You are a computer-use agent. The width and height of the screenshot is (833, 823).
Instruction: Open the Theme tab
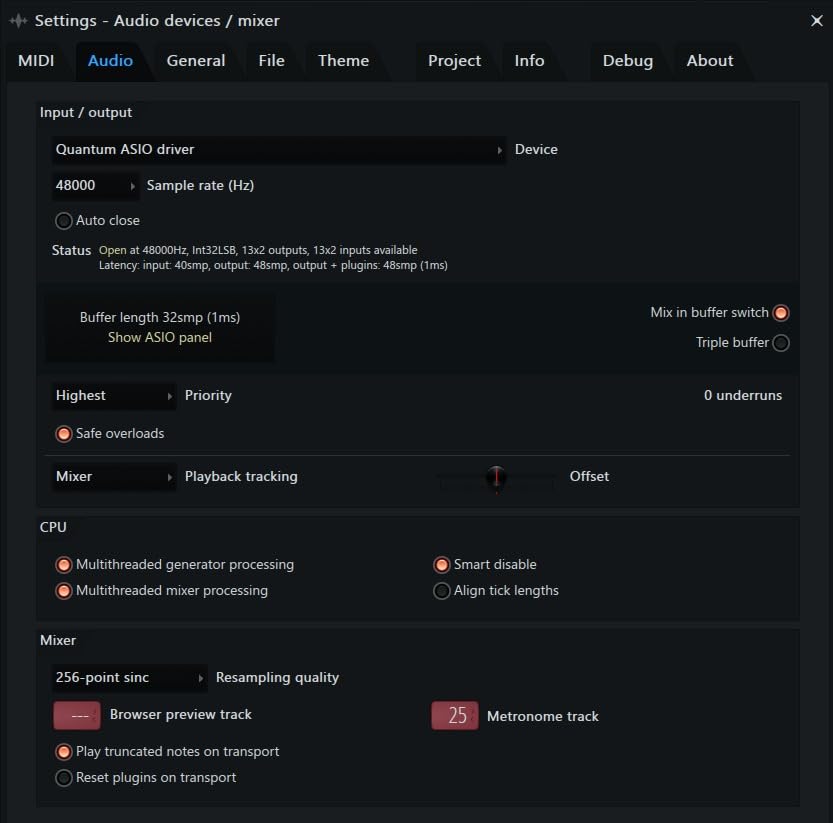coord(343,60)
